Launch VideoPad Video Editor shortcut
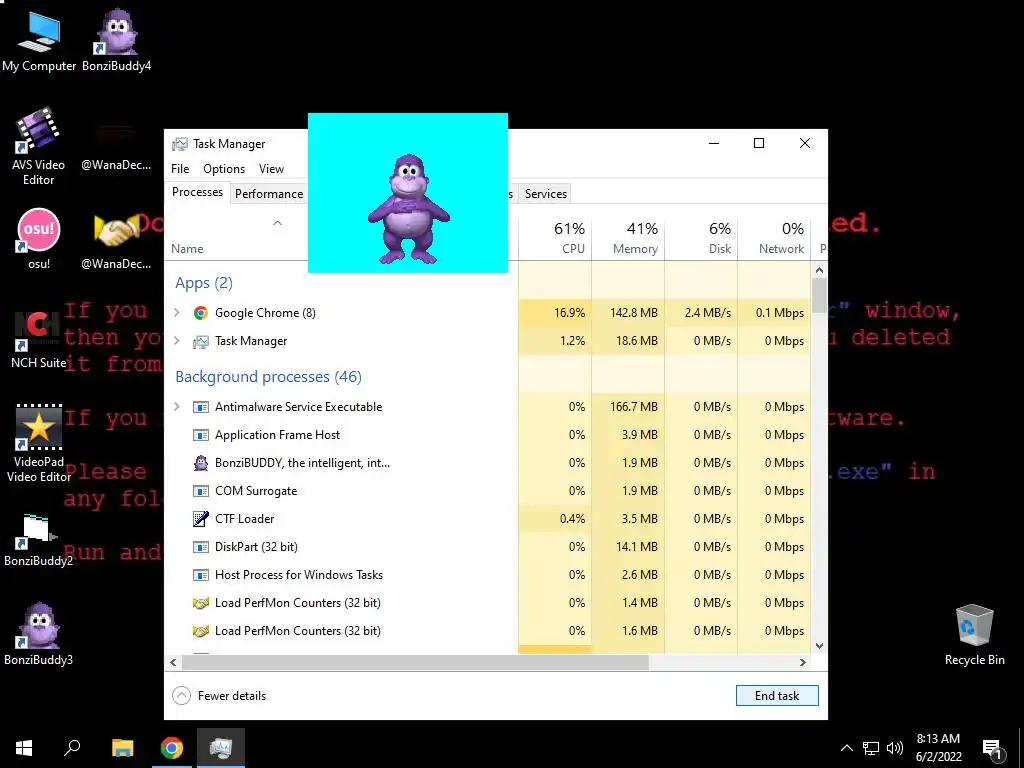1024x768 pixels. click(x=39, y=443)
